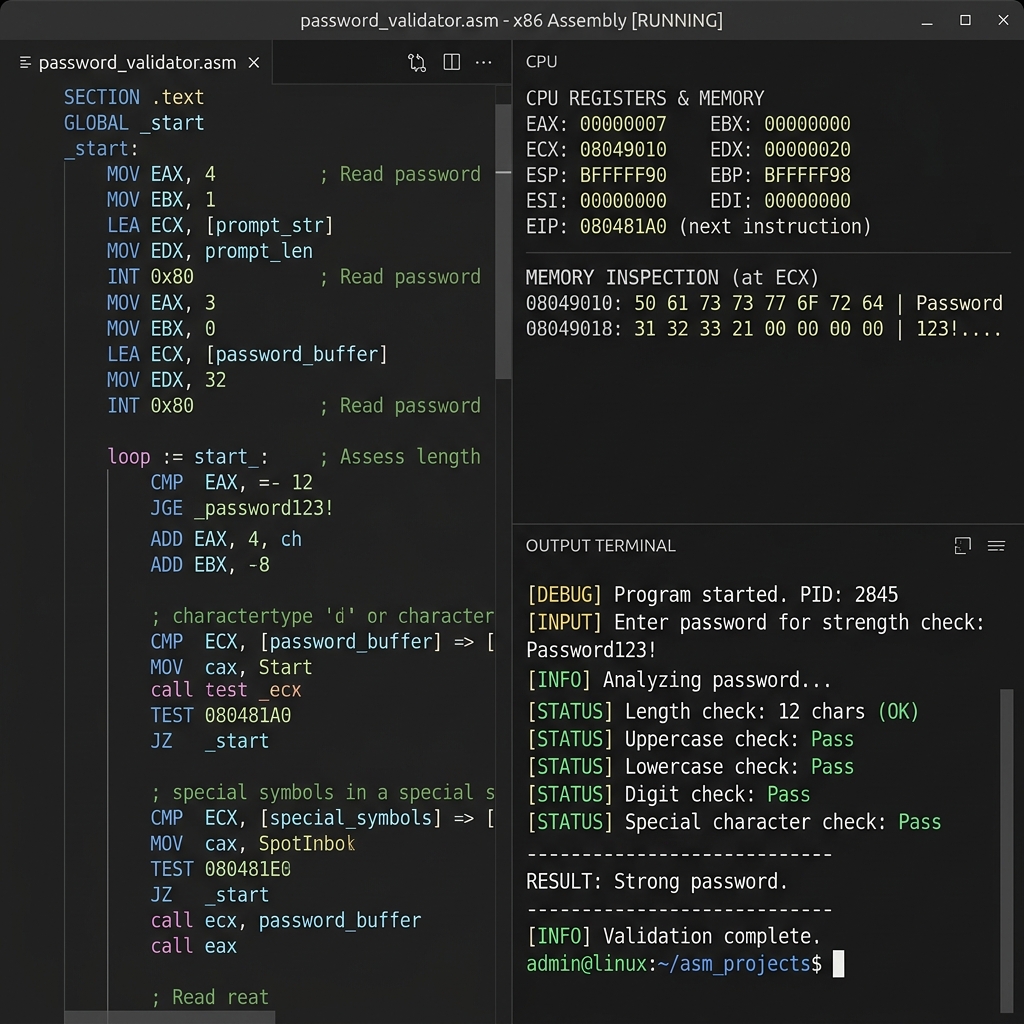The width and height of the screenshot is (1024, 1024).
Task: Click the '[DEBUG] Program started' terminal line
Action: pyautogui.click(x=712, y=595)
